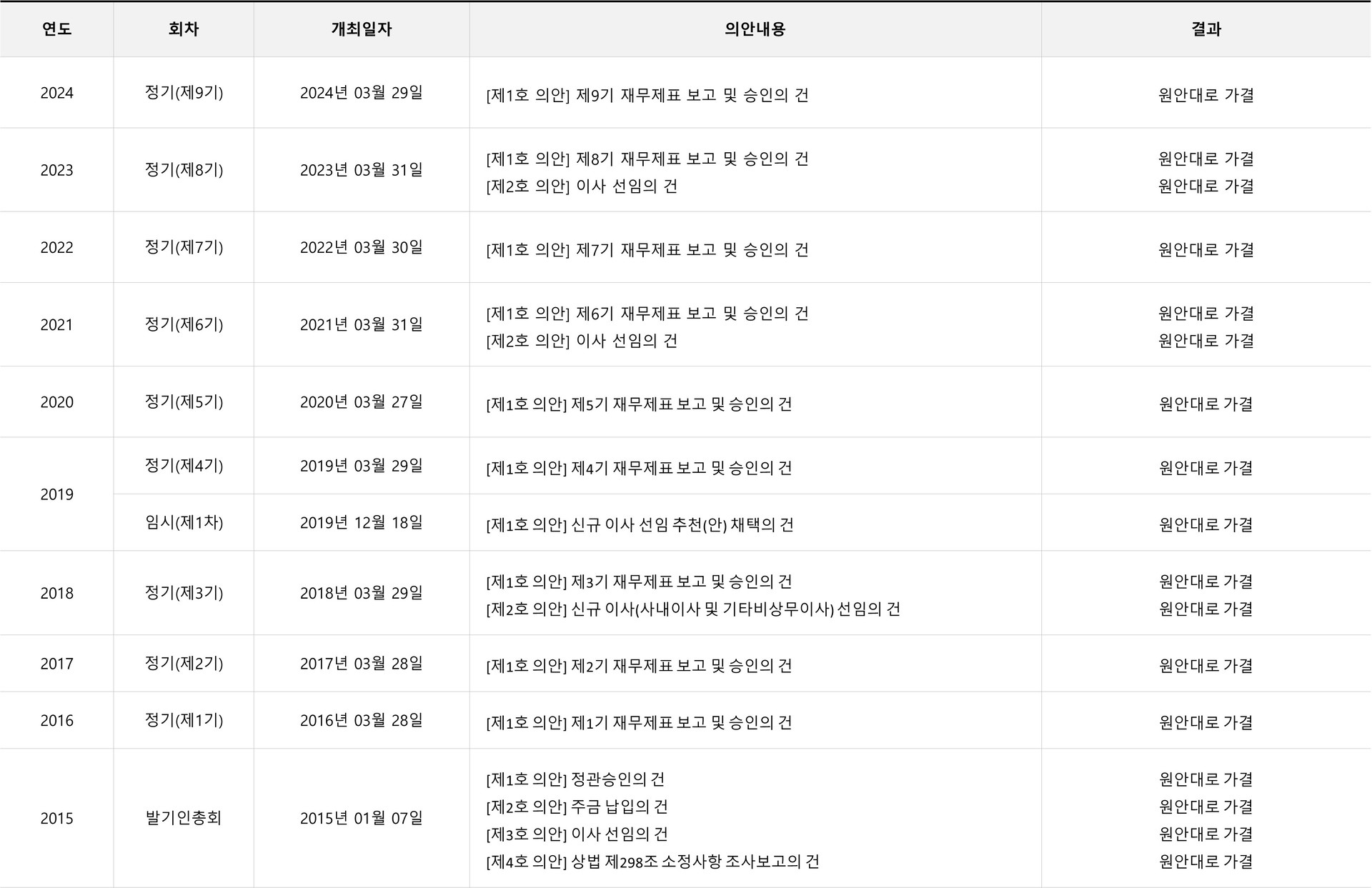Select the 2021 이사 선임의 건 agenda line
The height and width of the screenshot is (888, 1372).
[582, 341]
